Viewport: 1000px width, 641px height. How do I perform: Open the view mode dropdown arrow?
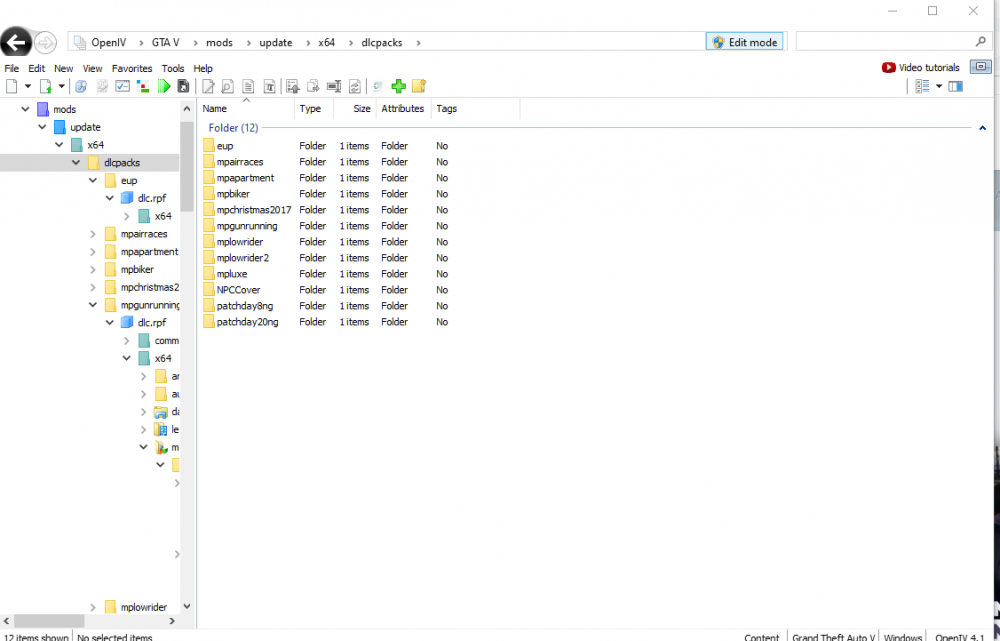coord(939,86)
